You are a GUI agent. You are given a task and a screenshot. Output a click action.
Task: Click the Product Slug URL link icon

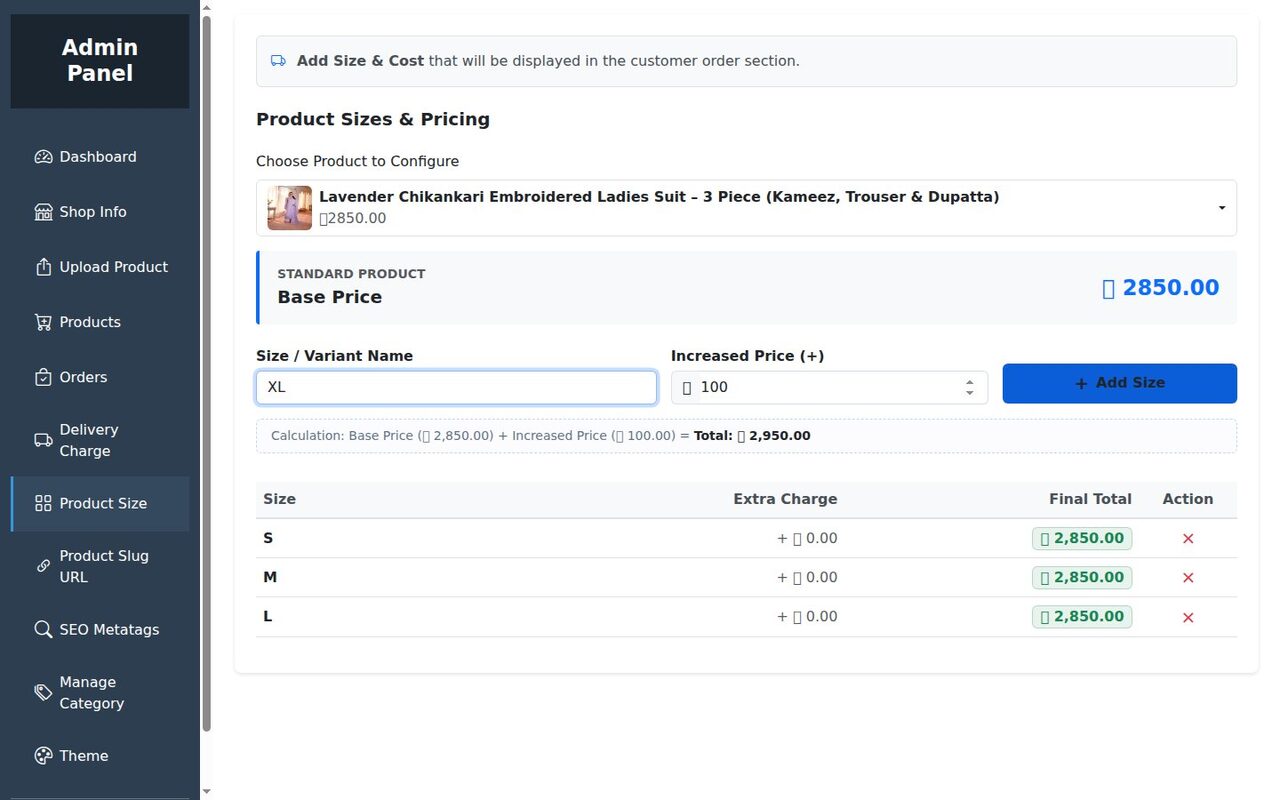(43, 566)
